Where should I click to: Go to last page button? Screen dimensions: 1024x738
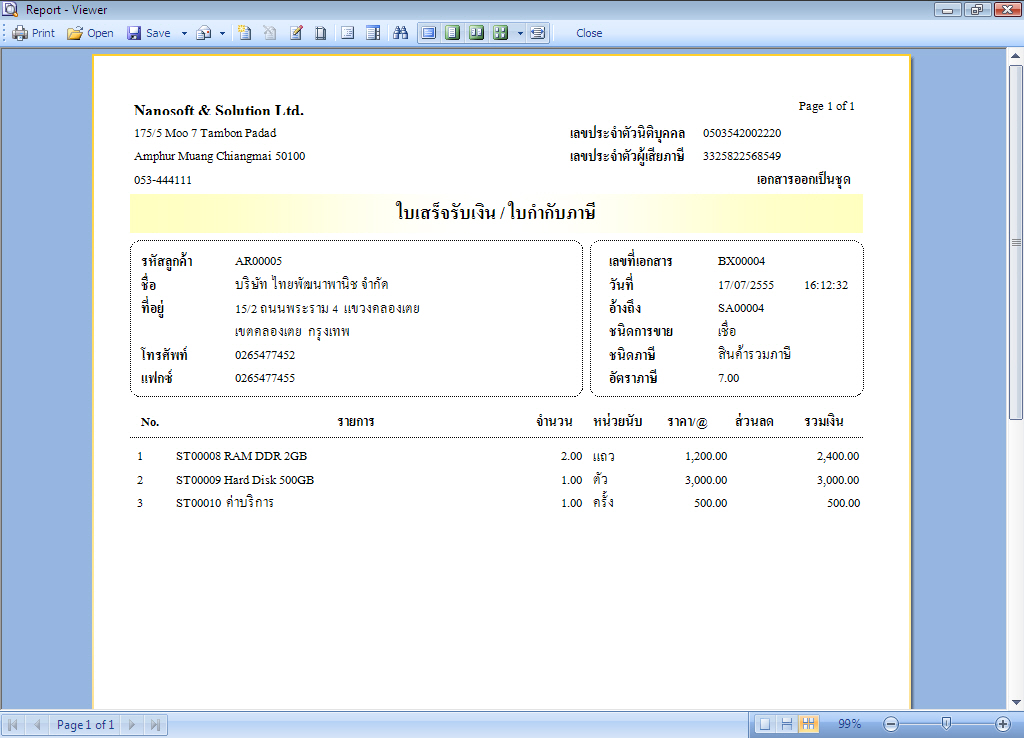pos(155,724)
